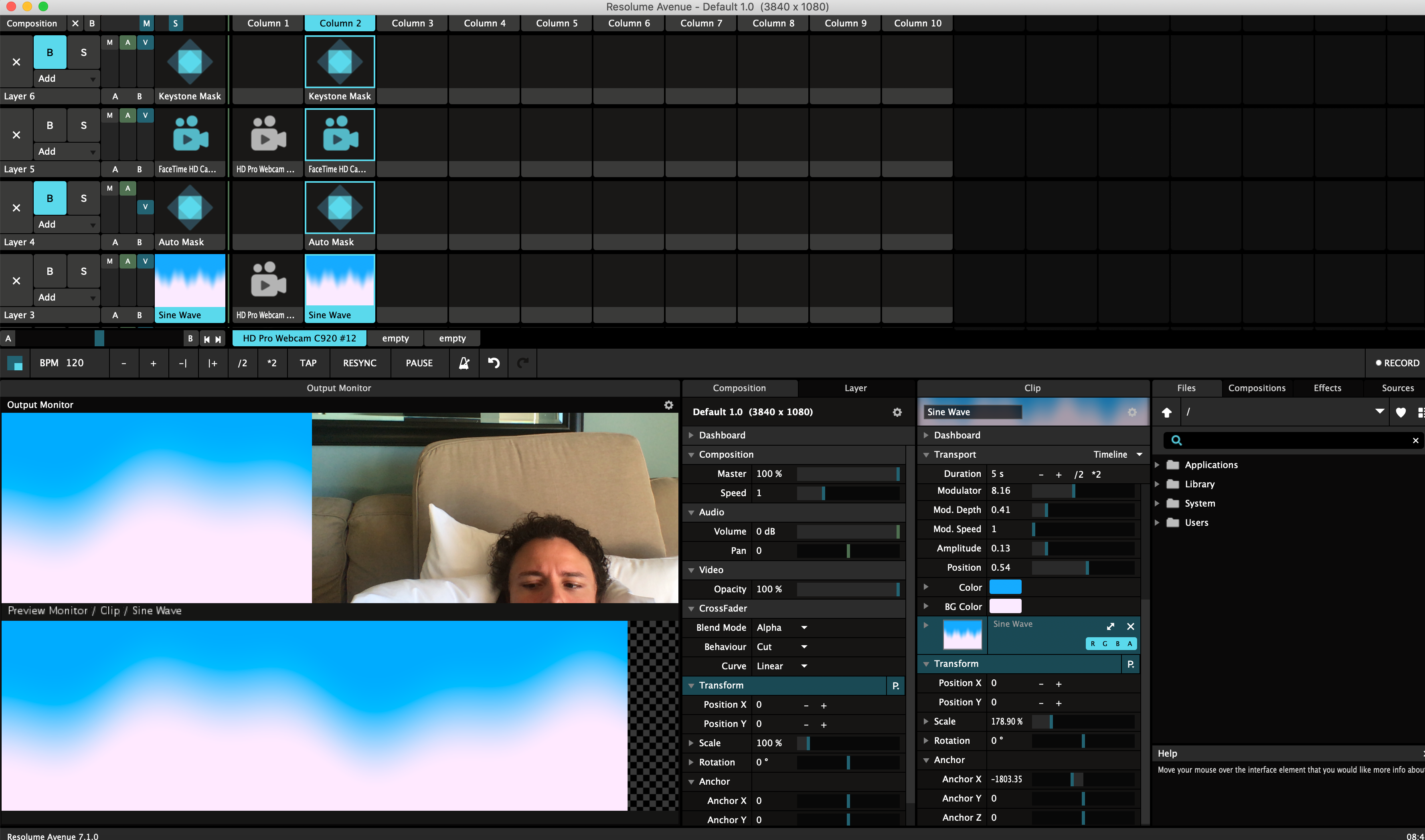Image resolution: width=1425 pixels, height=840 pixels.
Task: Click the RESYNC button
Action: point(359,363)
